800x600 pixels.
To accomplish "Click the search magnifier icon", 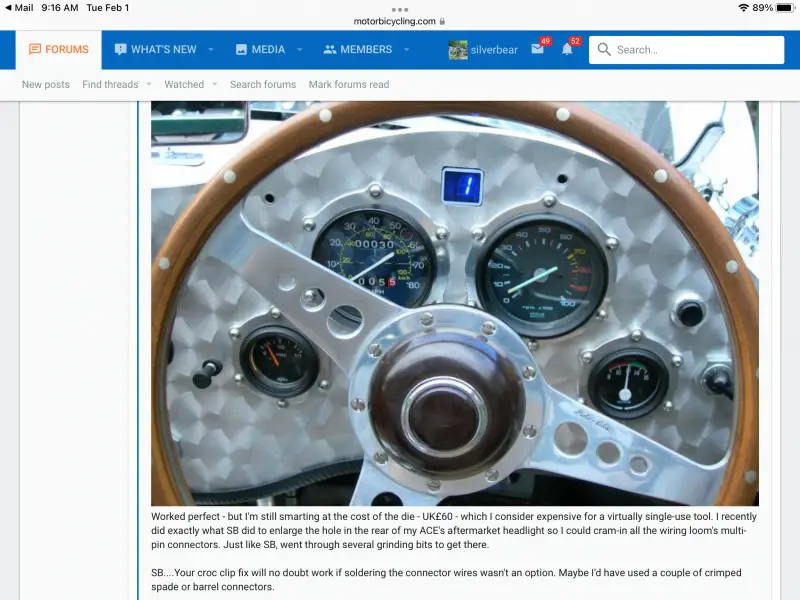I will point(603,50).
